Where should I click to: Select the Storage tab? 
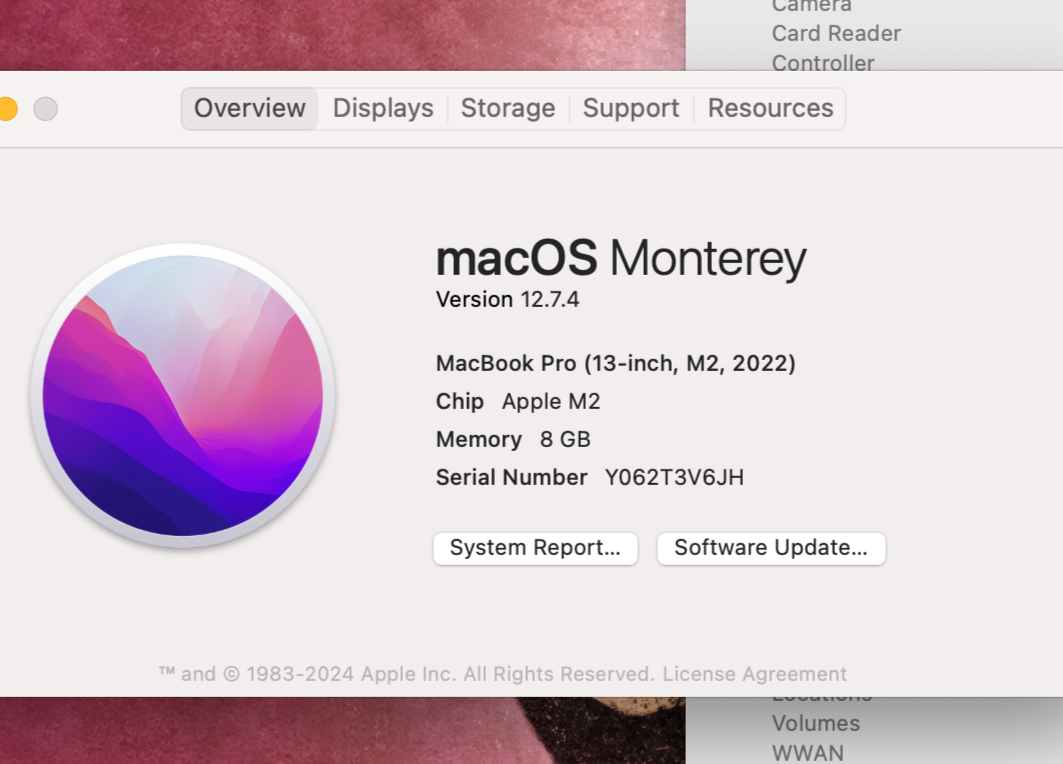(x=507, y=108)
